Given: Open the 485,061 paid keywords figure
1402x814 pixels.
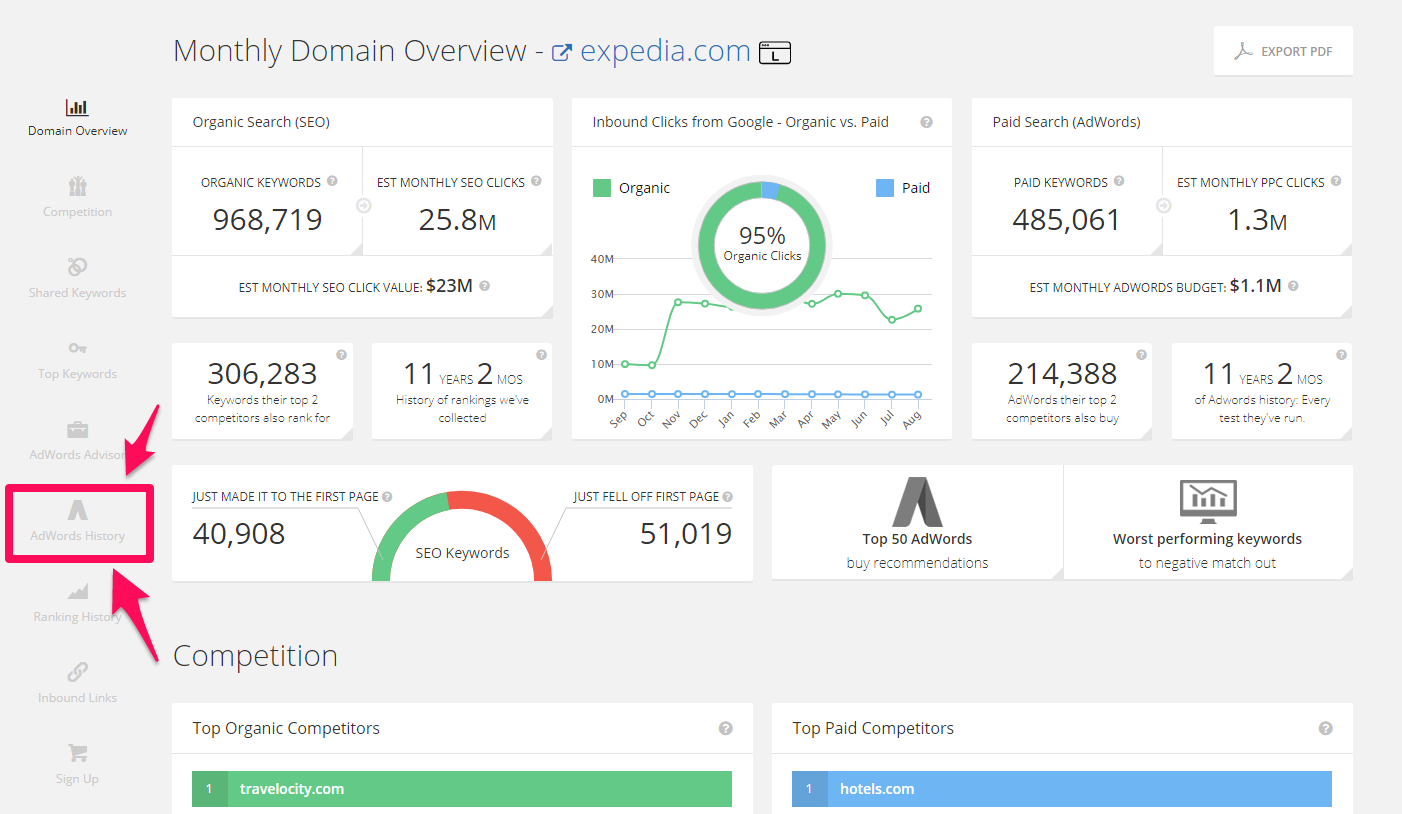Looking at the screenshot, I should click(1067, 219).
